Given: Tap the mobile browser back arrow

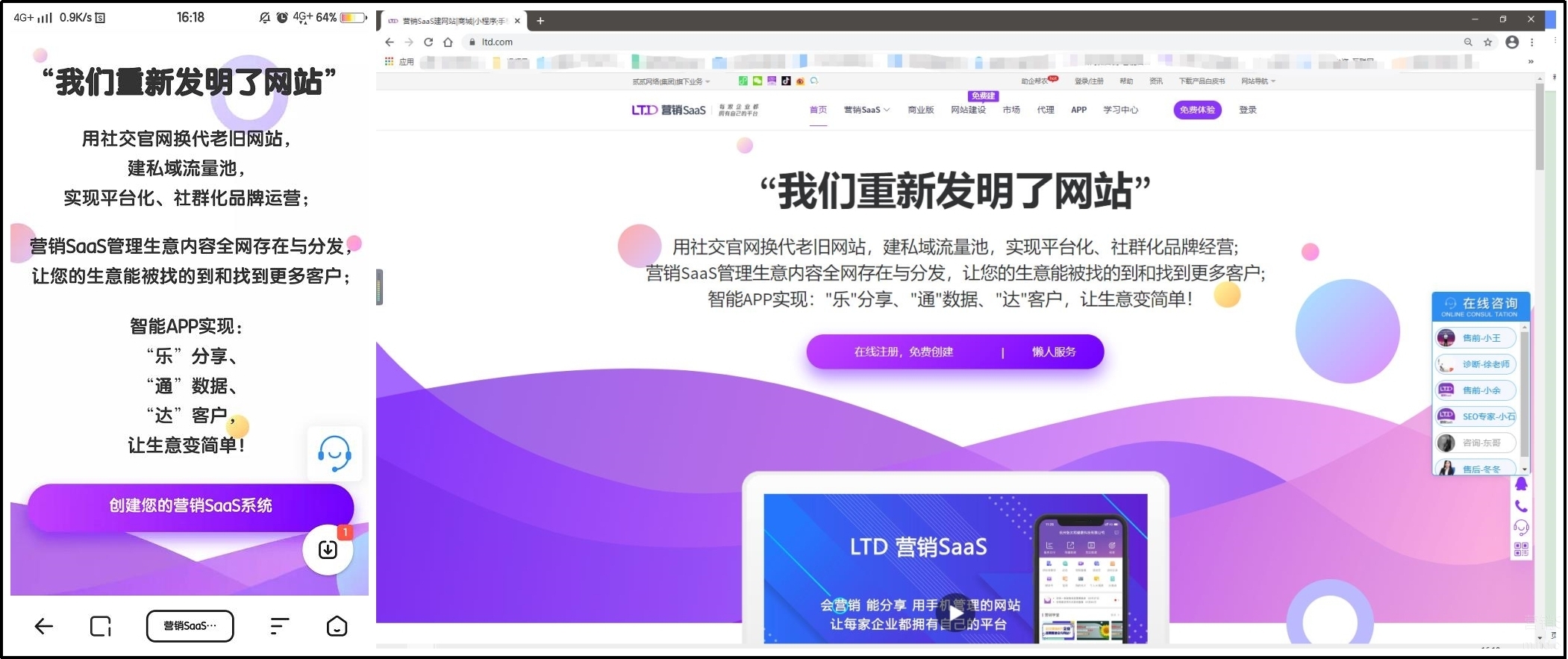Looking at the screenshot, I should coord(44,626).
